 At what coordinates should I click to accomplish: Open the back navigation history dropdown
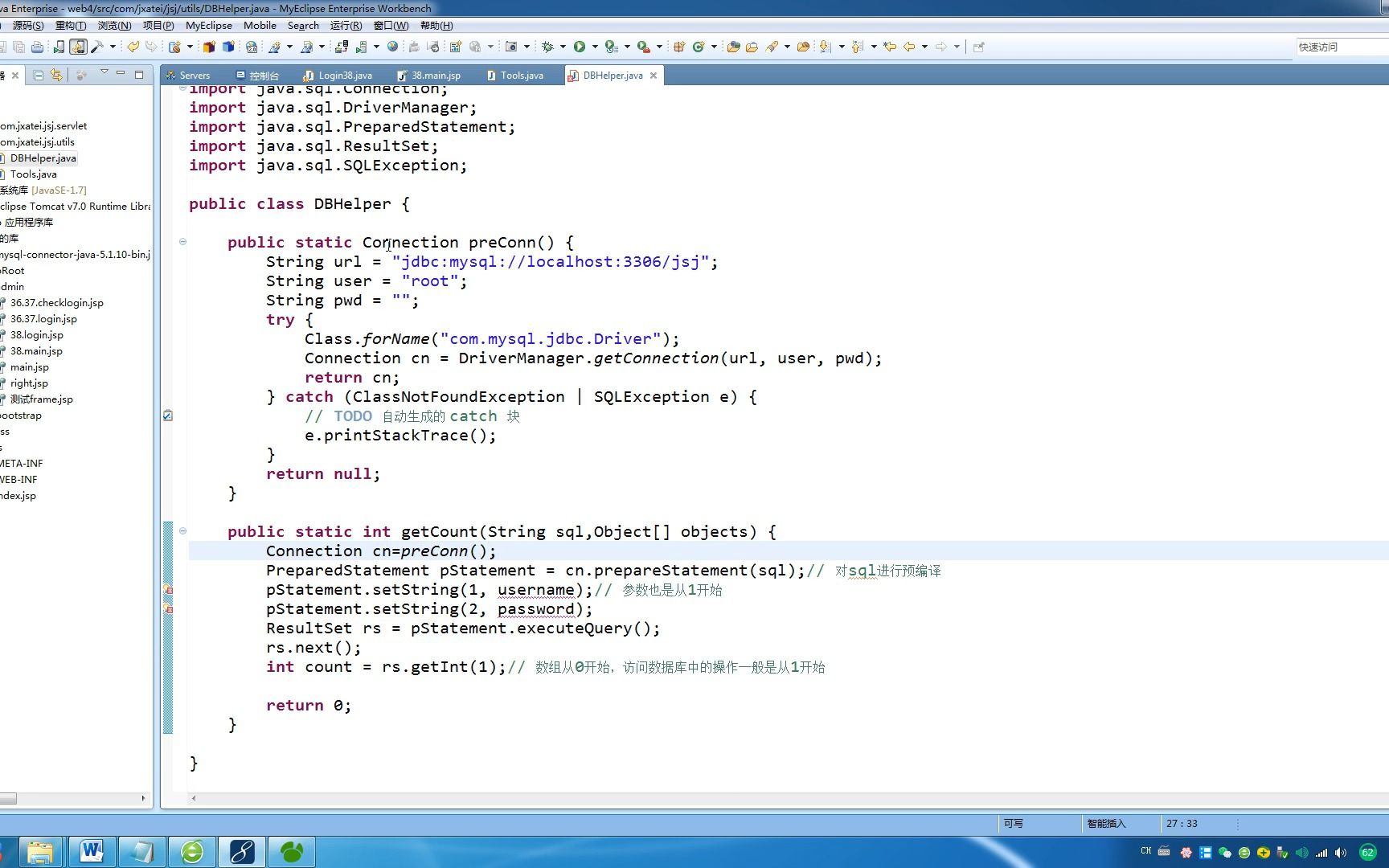click(x=924, y=47)
